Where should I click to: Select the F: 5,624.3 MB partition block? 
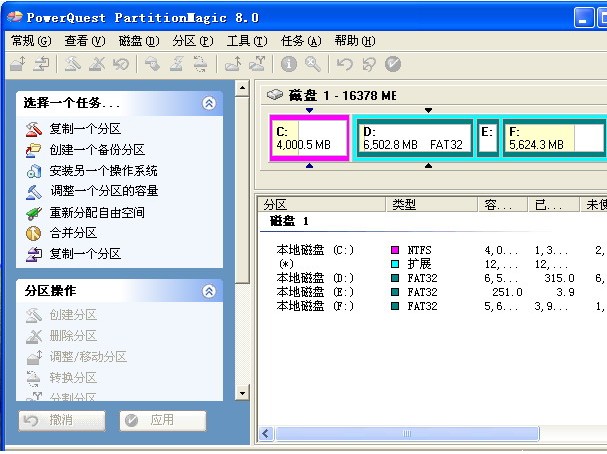point(554,138)
